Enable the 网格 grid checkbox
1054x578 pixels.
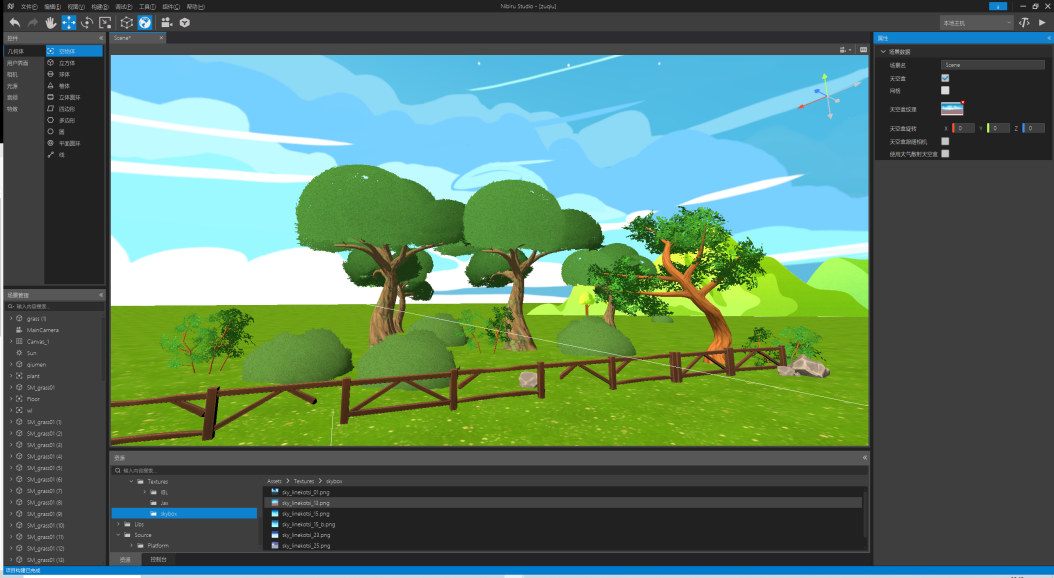pos(945,90)
